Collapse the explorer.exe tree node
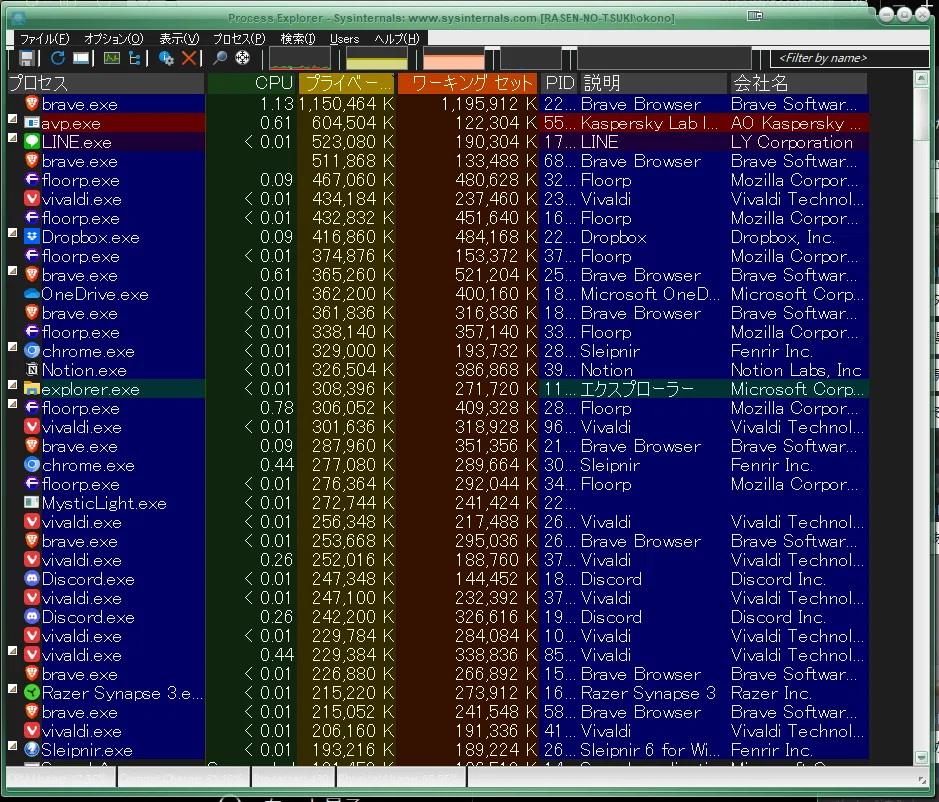 13,385
